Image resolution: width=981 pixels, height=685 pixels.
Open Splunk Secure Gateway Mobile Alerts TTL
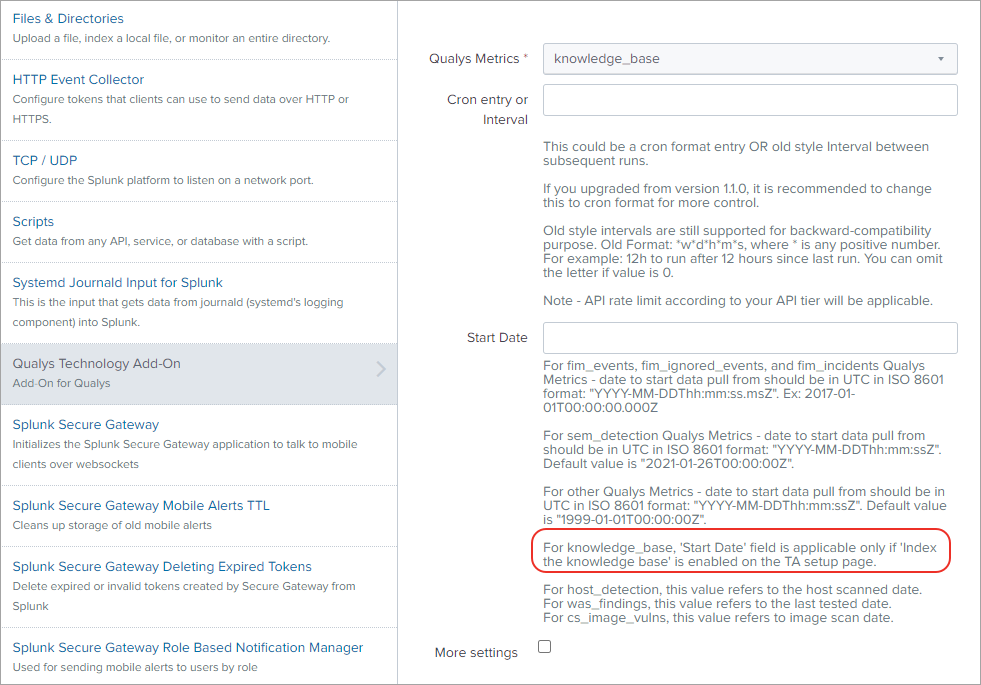point(141,505)
